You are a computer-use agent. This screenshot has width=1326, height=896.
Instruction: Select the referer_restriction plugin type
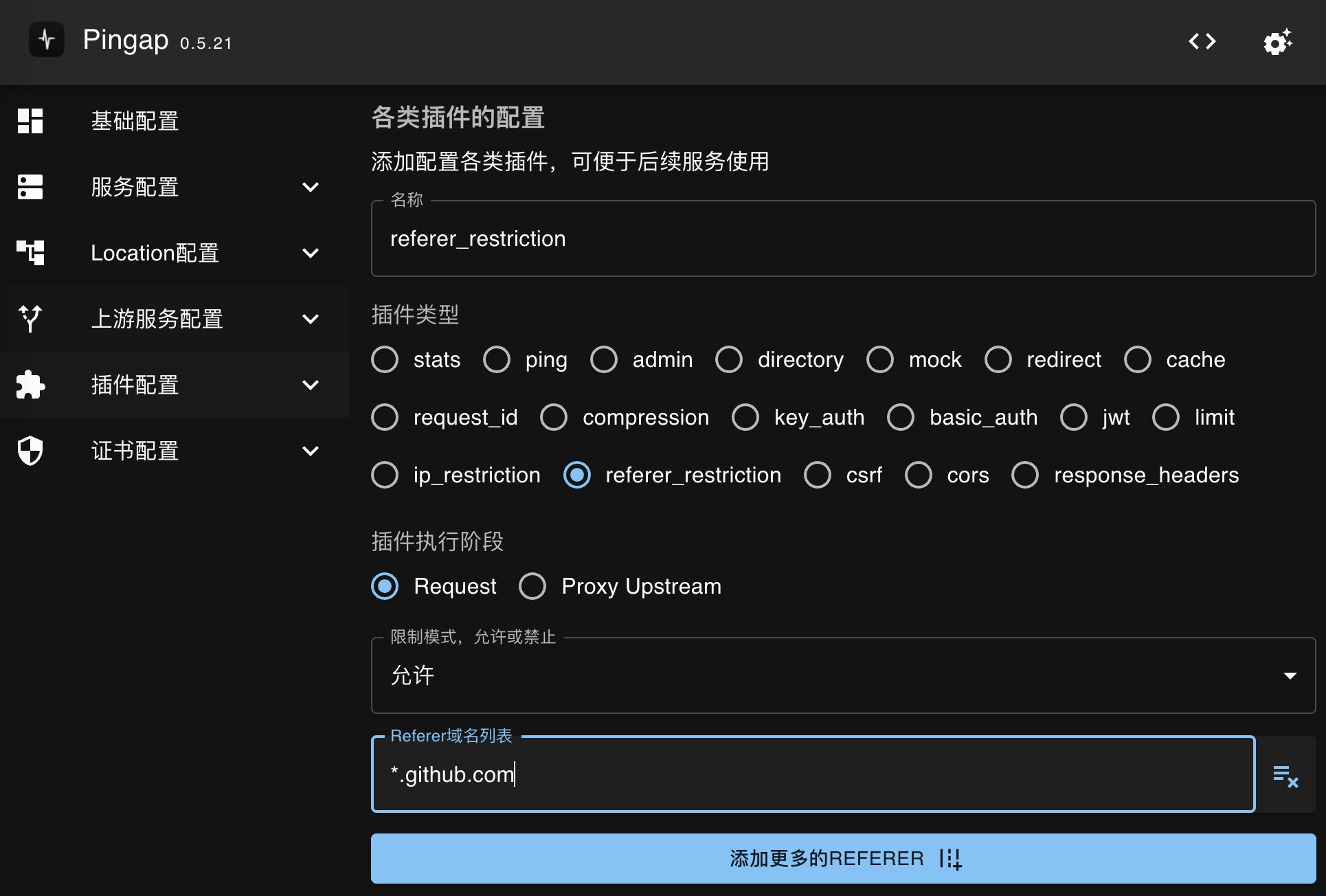pos(577,474)
